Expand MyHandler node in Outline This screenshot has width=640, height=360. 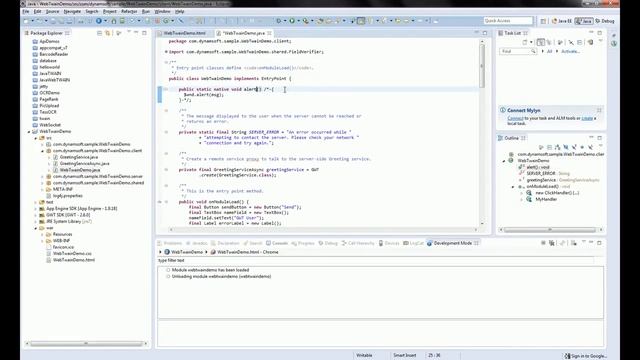tap(522, 199)
